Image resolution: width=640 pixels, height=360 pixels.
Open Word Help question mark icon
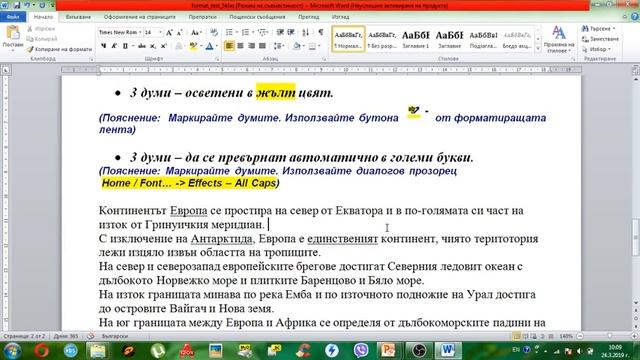pos(635,17)
